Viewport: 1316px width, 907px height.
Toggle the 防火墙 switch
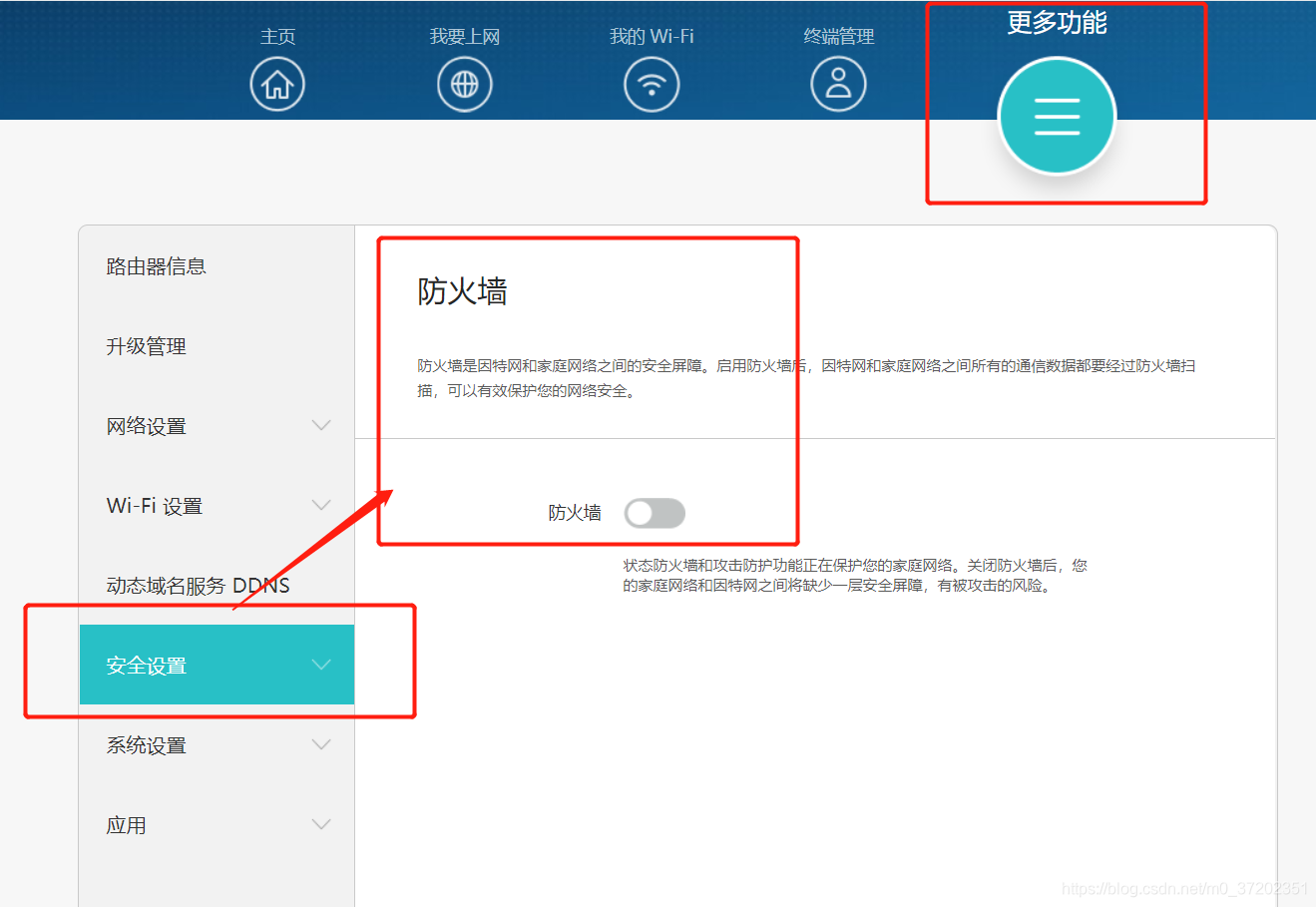click(655, 514)
